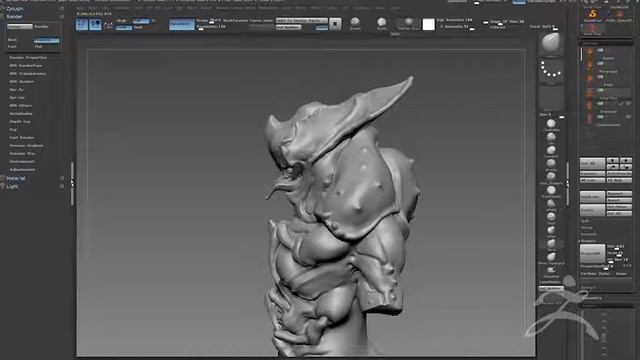640x360 pixels.
Task: Expand the Geometry section
Action: click(592, 298)
